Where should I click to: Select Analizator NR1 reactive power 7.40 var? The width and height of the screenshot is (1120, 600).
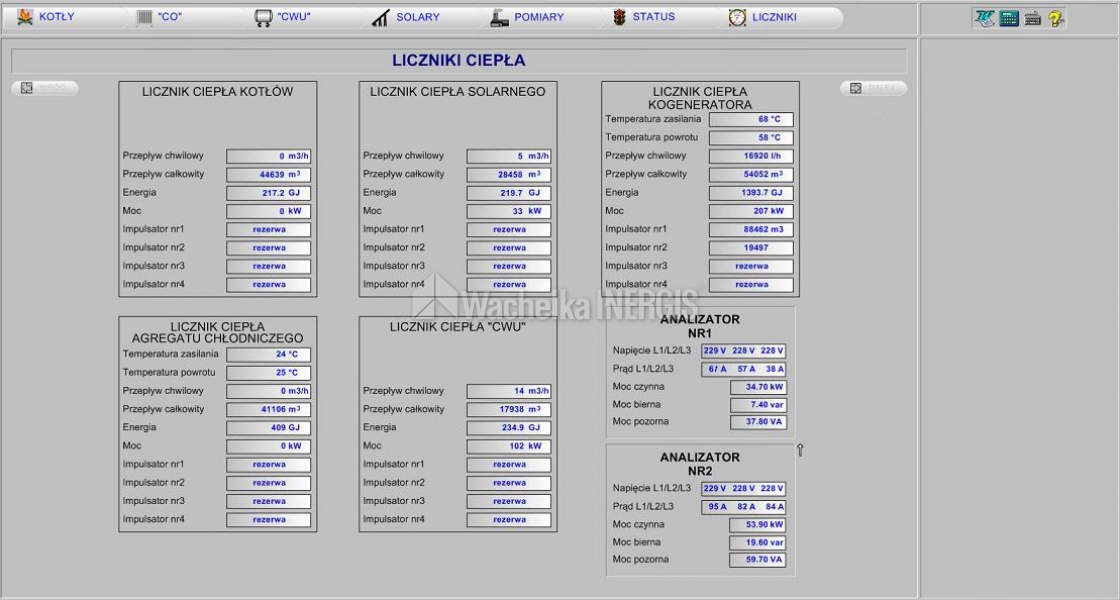(758, 405)
